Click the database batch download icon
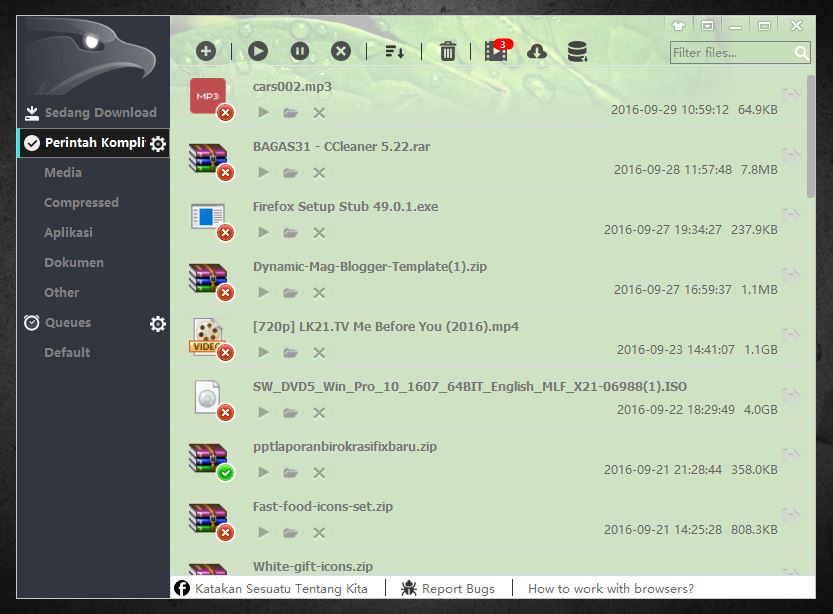The image size is (833, 614). tap(577, 51)
